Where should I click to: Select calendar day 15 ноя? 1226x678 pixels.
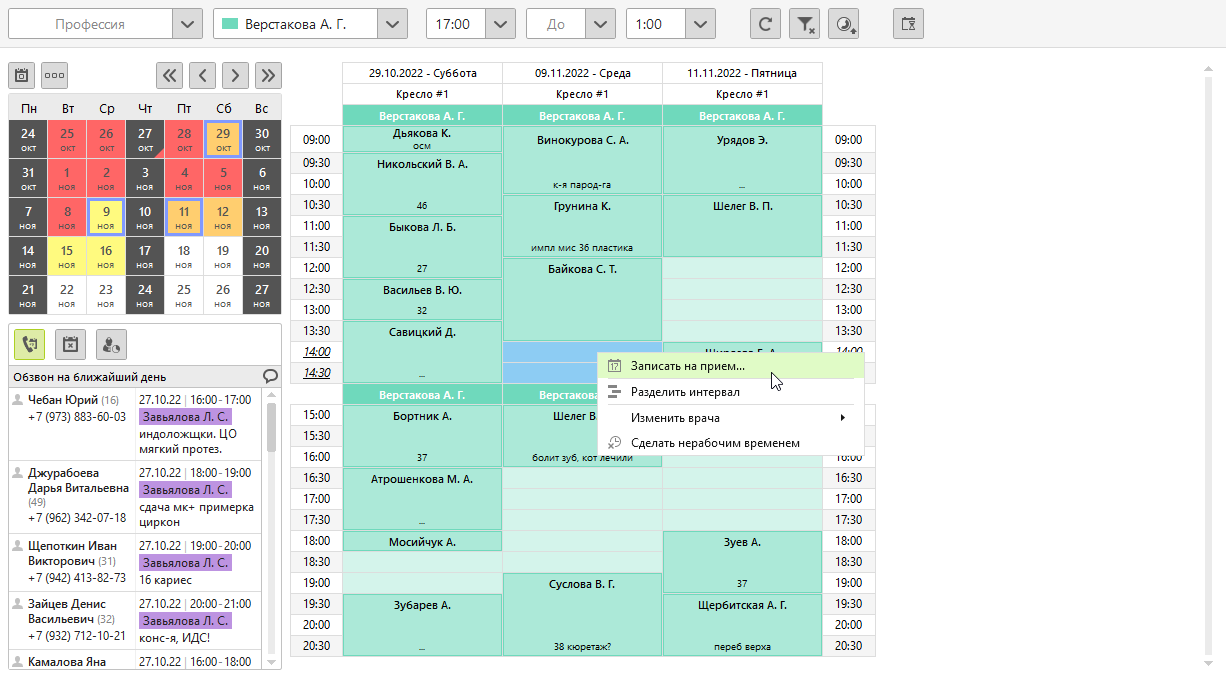point(67,256)
